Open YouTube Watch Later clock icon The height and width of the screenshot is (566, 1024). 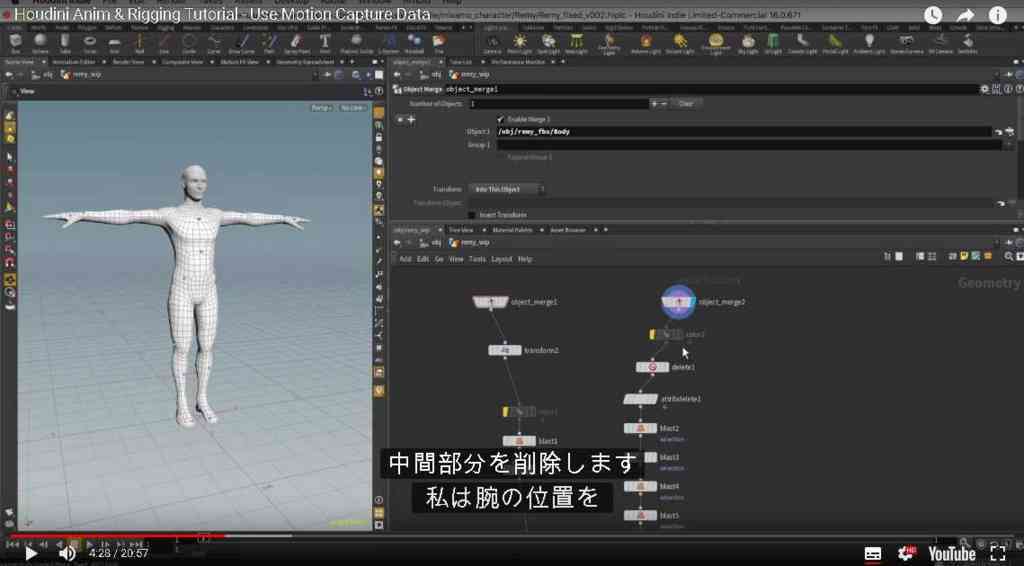(x=933, y=15)
